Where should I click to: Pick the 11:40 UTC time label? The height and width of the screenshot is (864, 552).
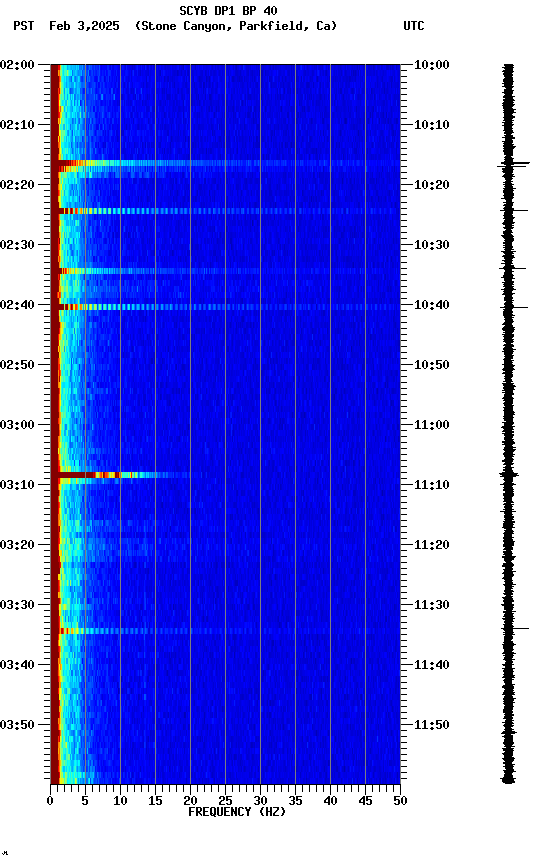pyautogui.click(x=431, y=665)
